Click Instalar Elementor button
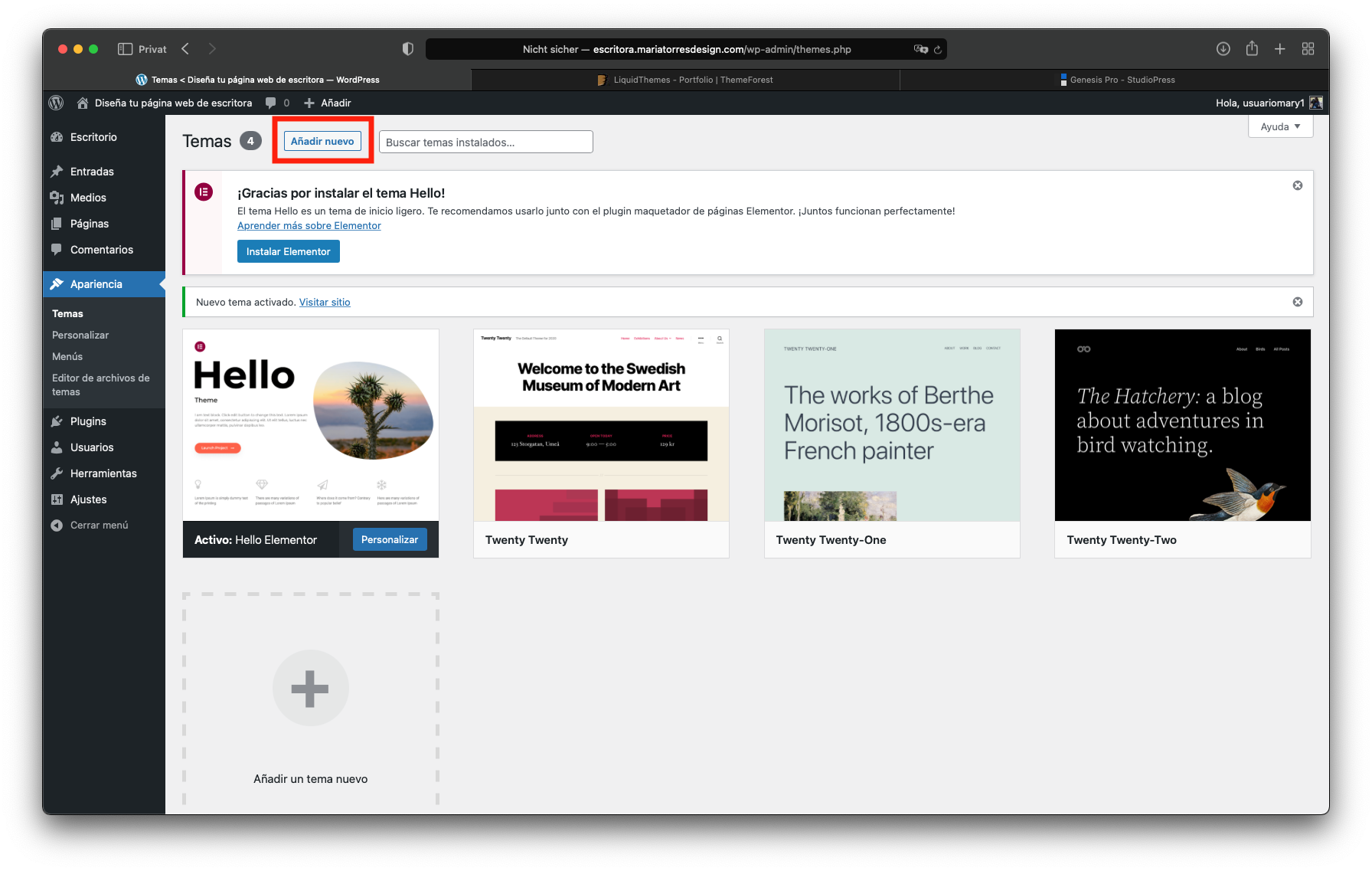 click(x=288, y=251)
